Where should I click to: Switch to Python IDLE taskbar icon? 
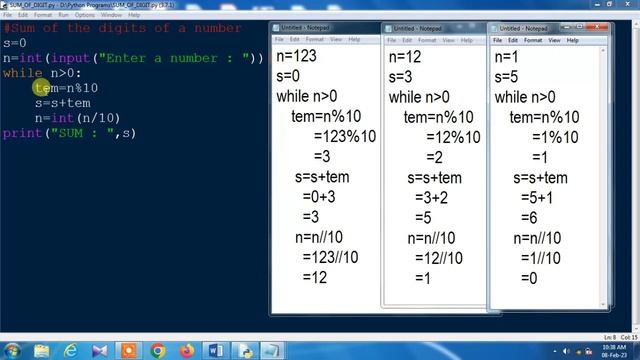(245, 351)
